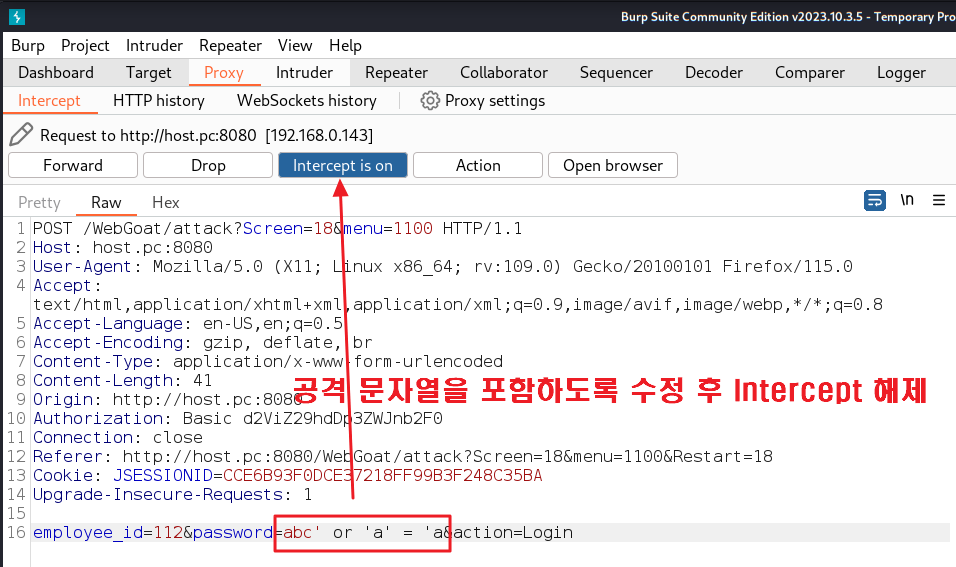Click the Burp Suite lightning logo icon
The width and height of the screenshot is (956, 567).
(17, 16)
